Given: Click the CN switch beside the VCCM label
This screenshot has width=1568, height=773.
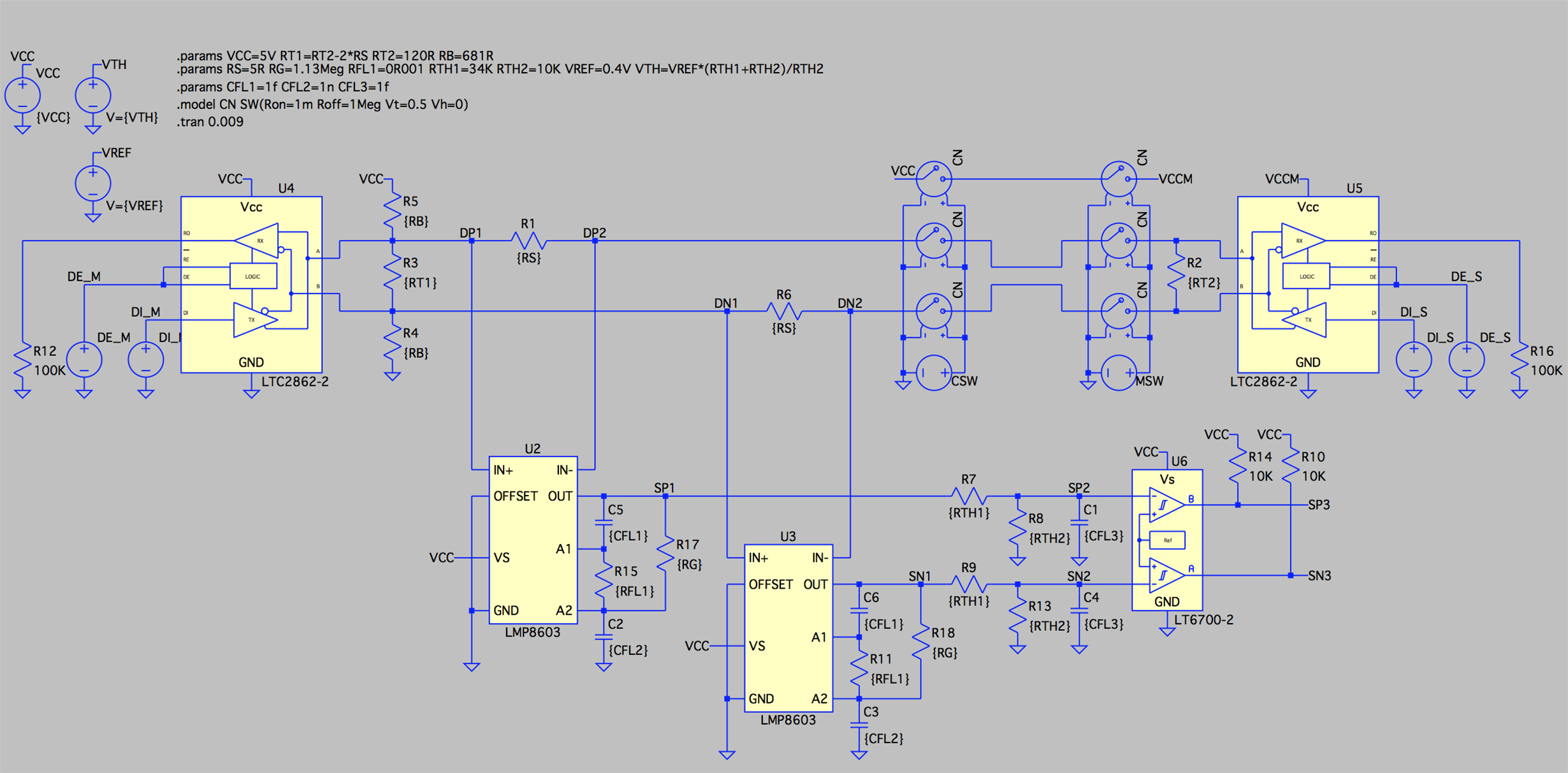Looking at the screenshot, I should coord(1119,179).
